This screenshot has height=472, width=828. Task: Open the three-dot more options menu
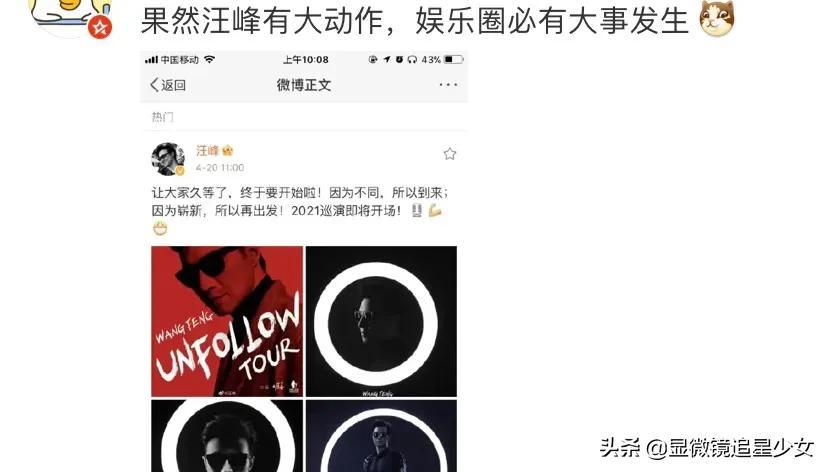pyautogui.click(x=448, y=84)
